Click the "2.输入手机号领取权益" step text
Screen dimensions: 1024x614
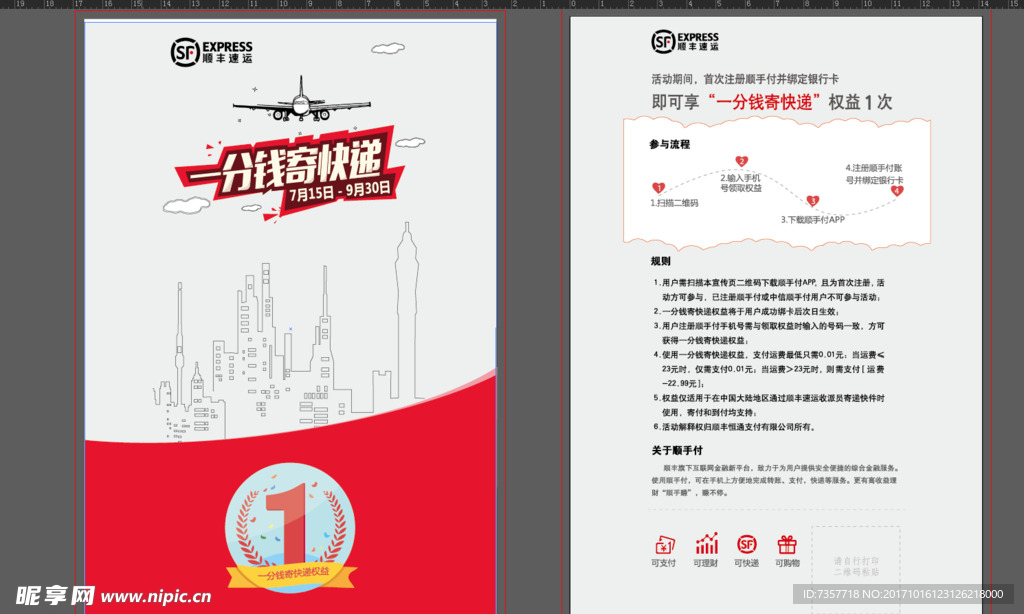click(x=741, y=183)
